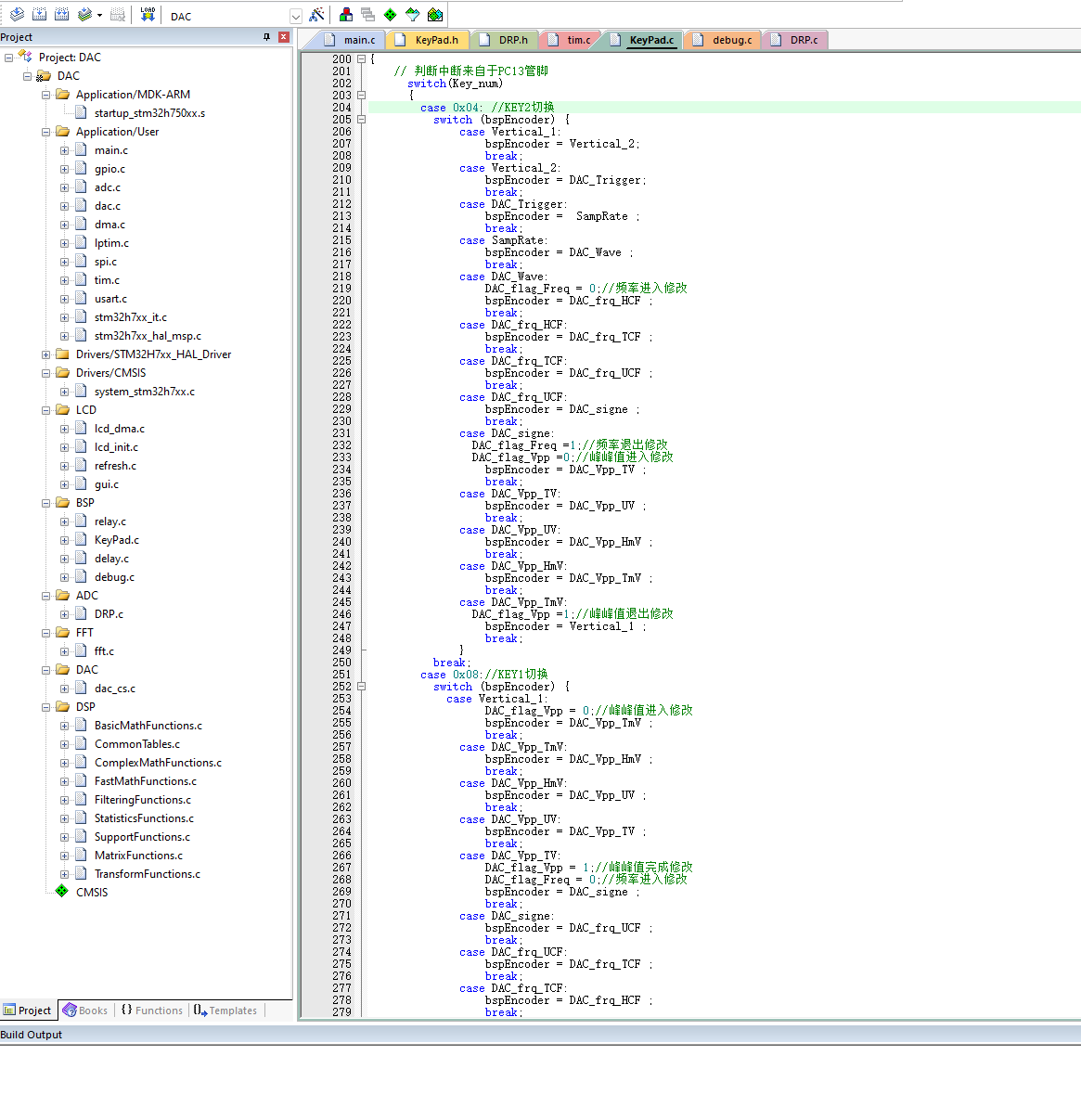
Task: Switch to the tim.c editor tab
Action: 570,40
